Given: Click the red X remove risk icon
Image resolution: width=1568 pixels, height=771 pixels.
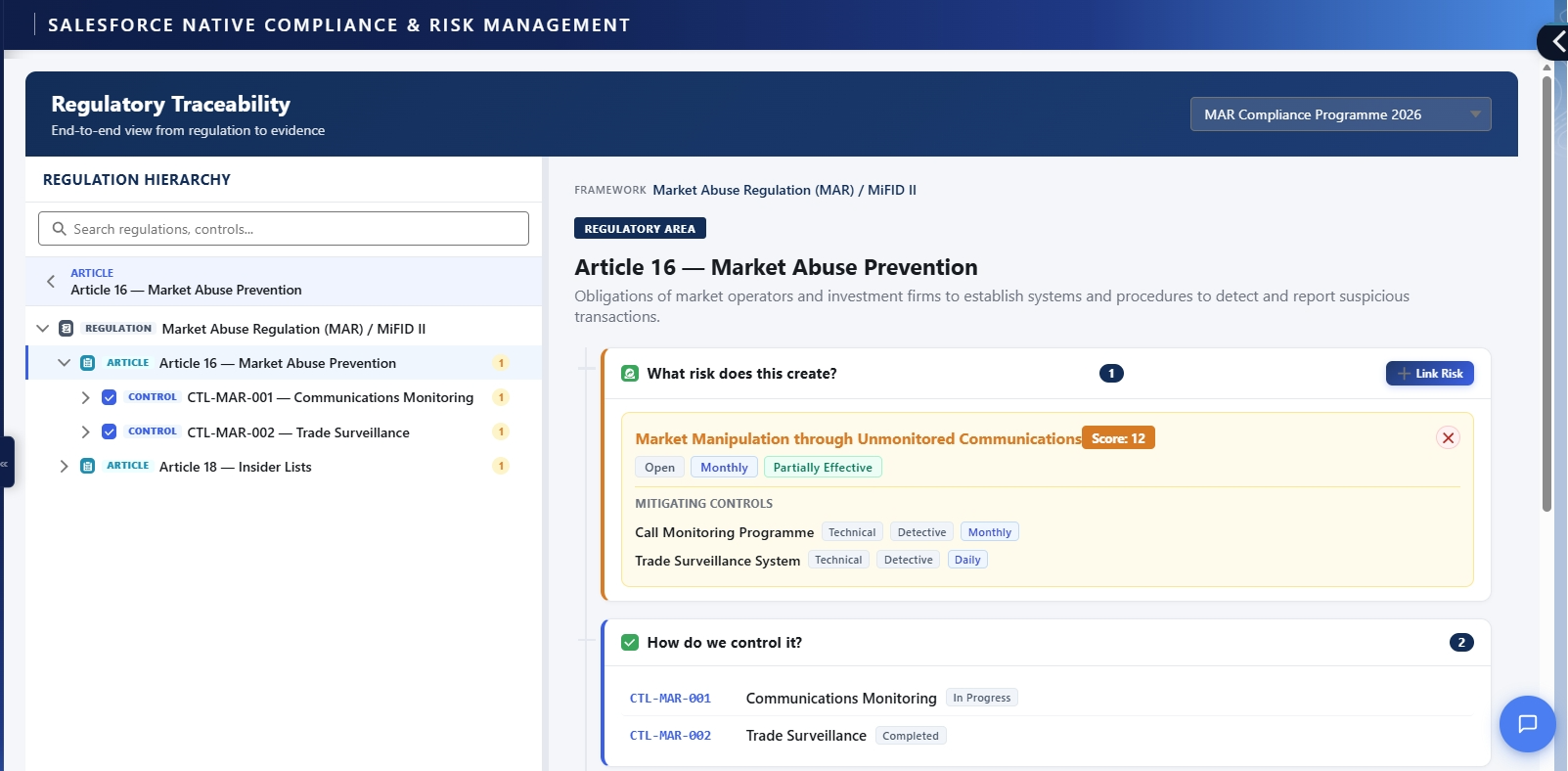Looking at the screenshot, I should [x=1448, y=438].
